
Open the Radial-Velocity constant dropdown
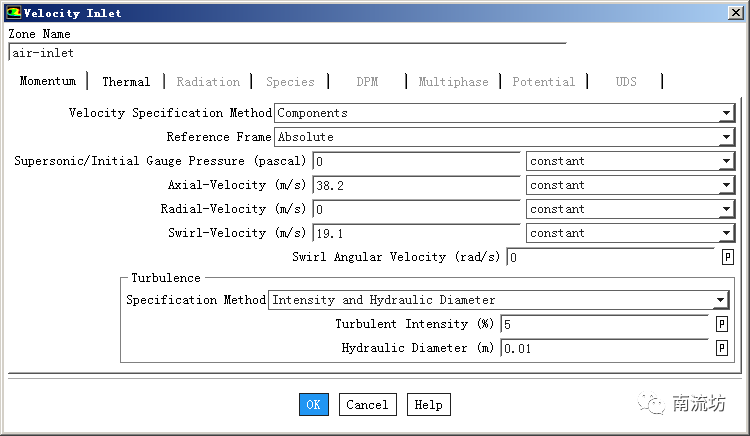click(x=726, y=209)
